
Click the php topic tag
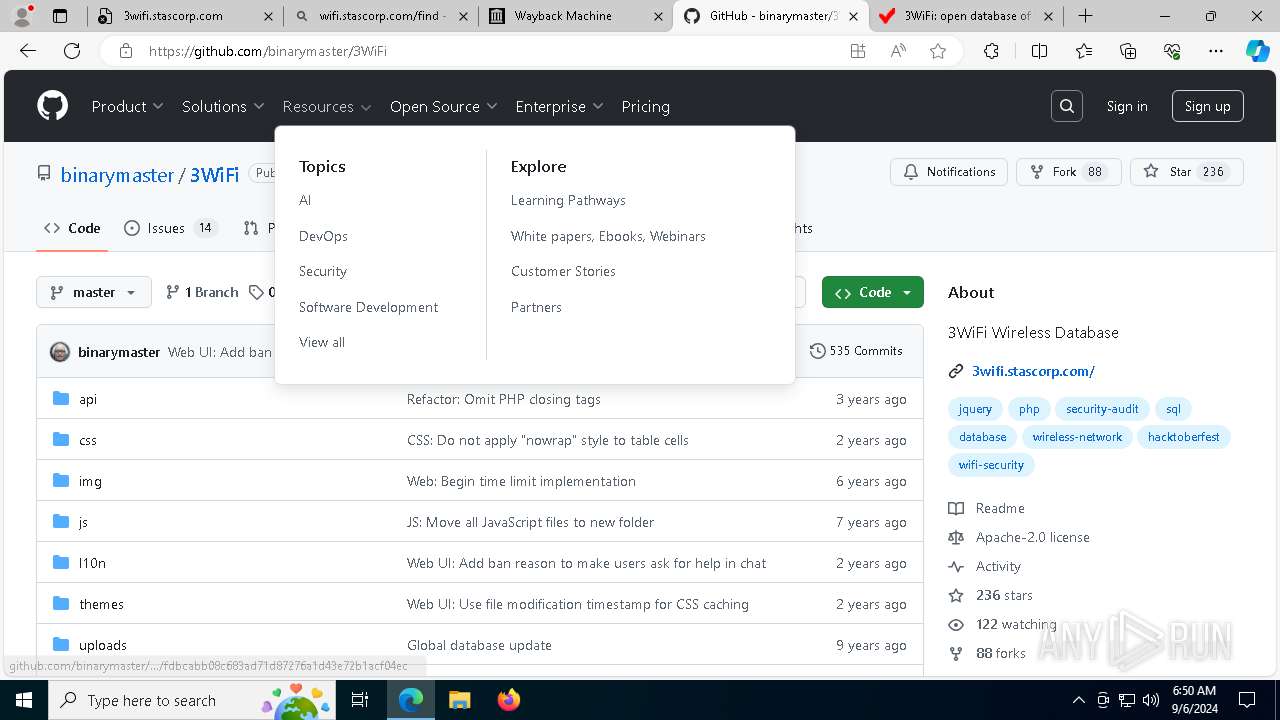click(1029, 409)
